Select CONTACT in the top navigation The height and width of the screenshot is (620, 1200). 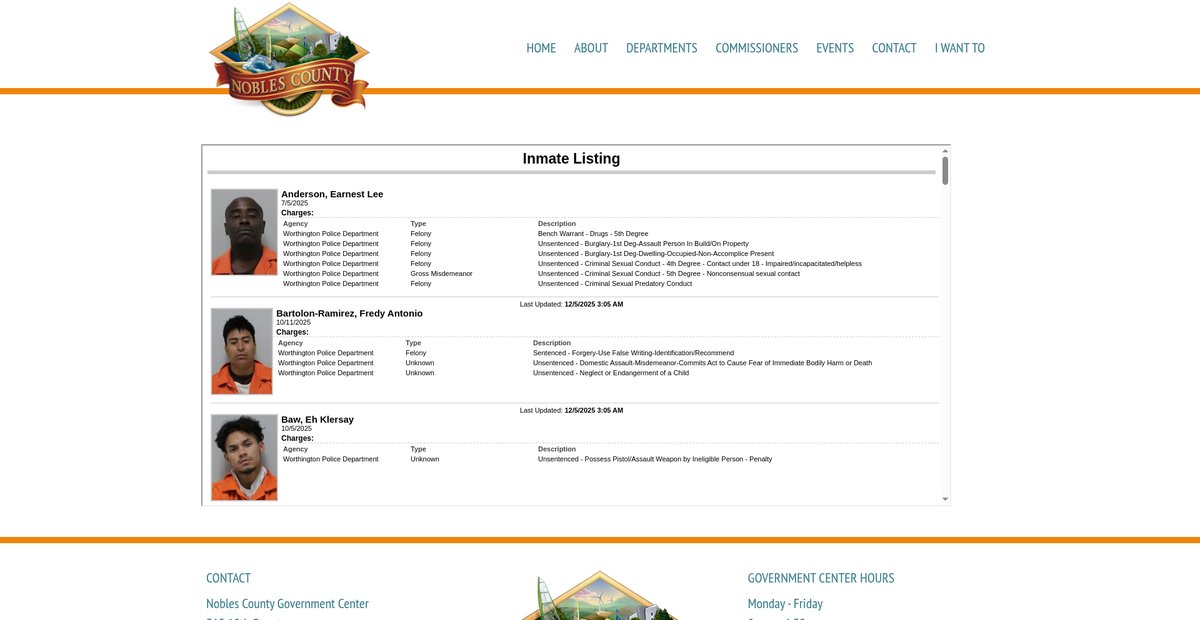point(894,48)
